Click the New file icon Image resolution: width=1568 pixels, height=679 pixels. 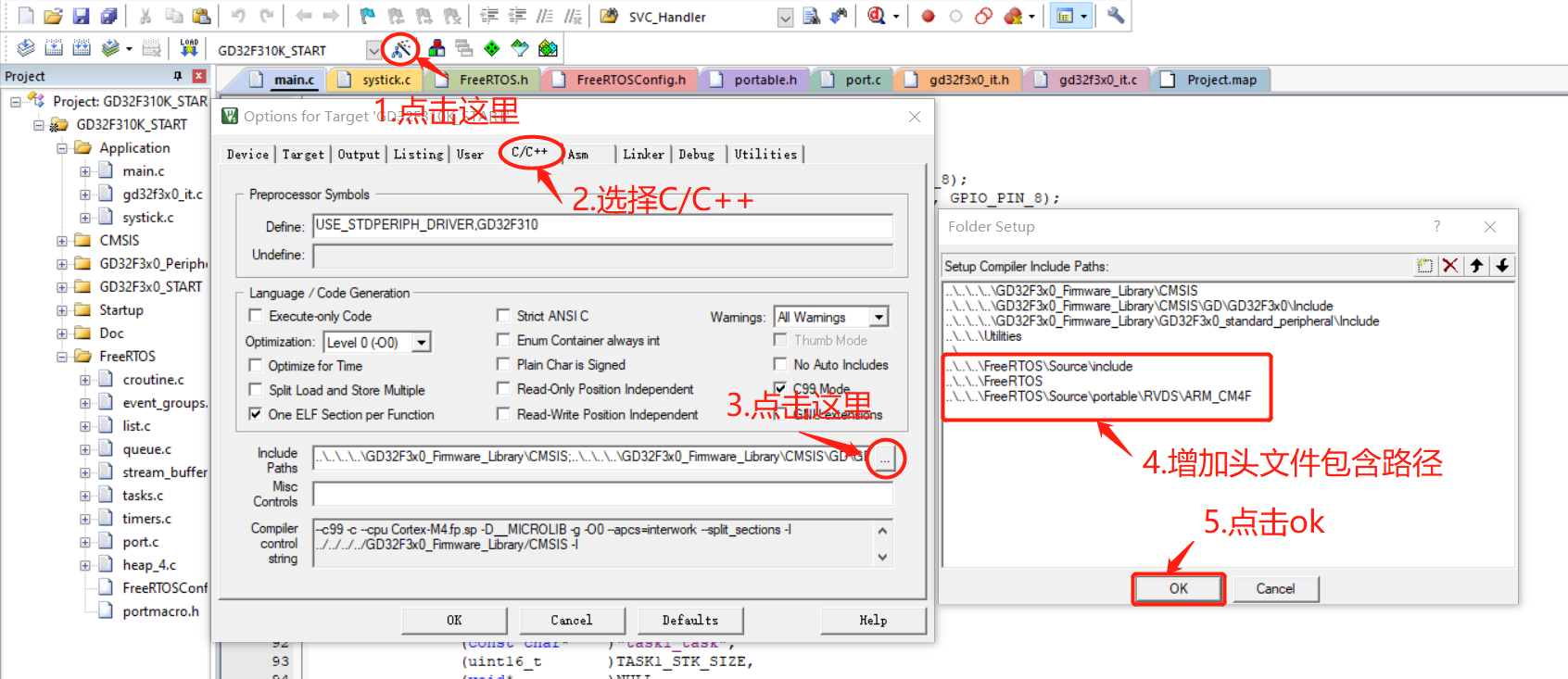(x=26, y=16)
